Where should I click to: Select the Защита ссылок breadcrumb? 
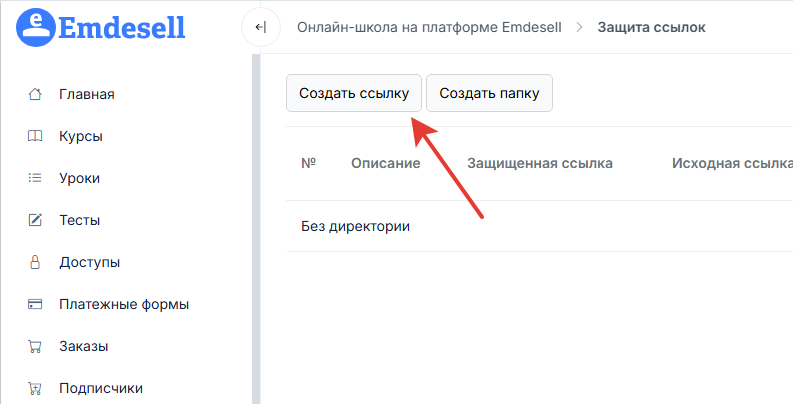(651, 27)
